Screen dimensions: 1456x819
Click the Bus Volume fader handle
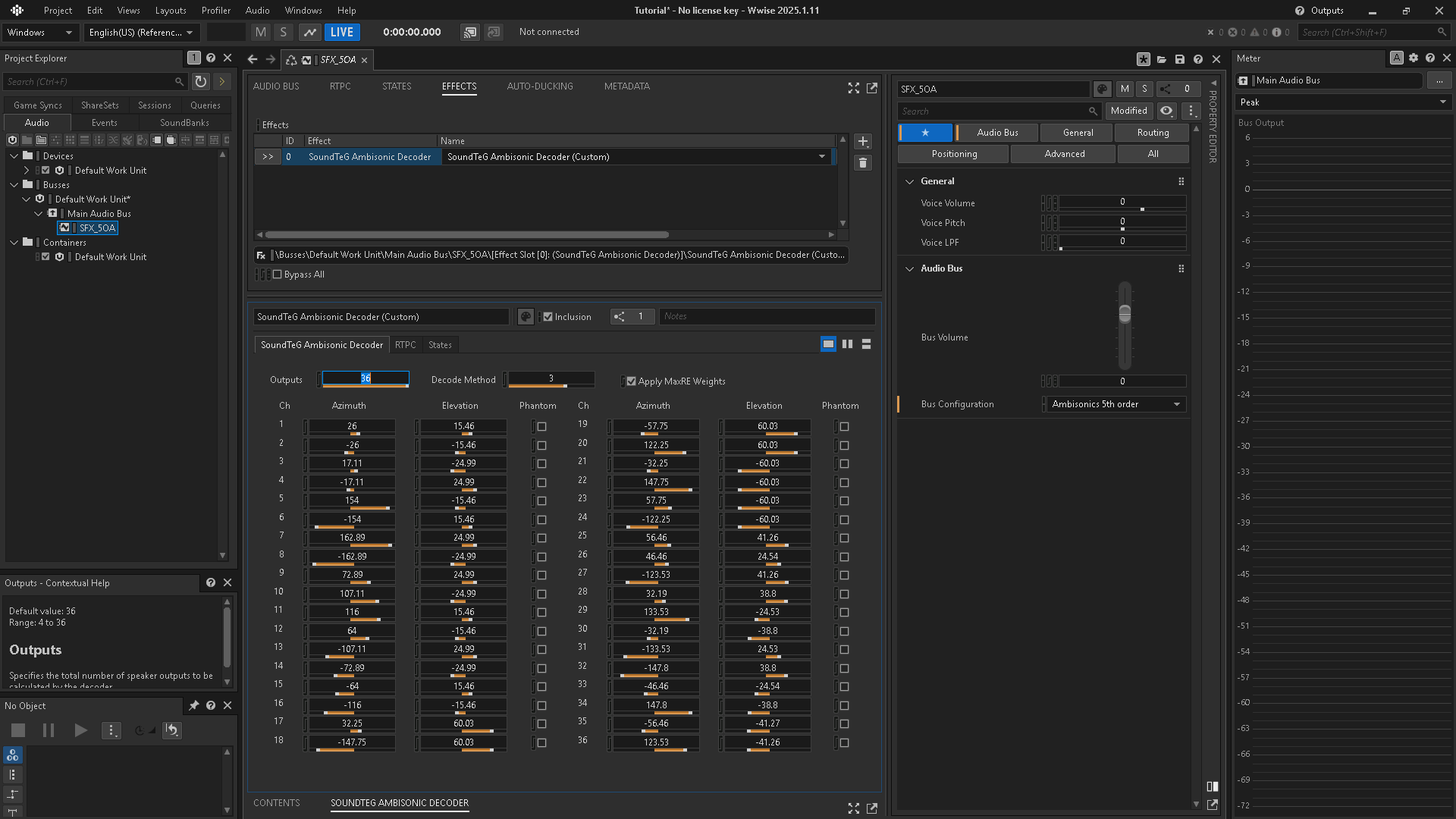click(1125, 313)
